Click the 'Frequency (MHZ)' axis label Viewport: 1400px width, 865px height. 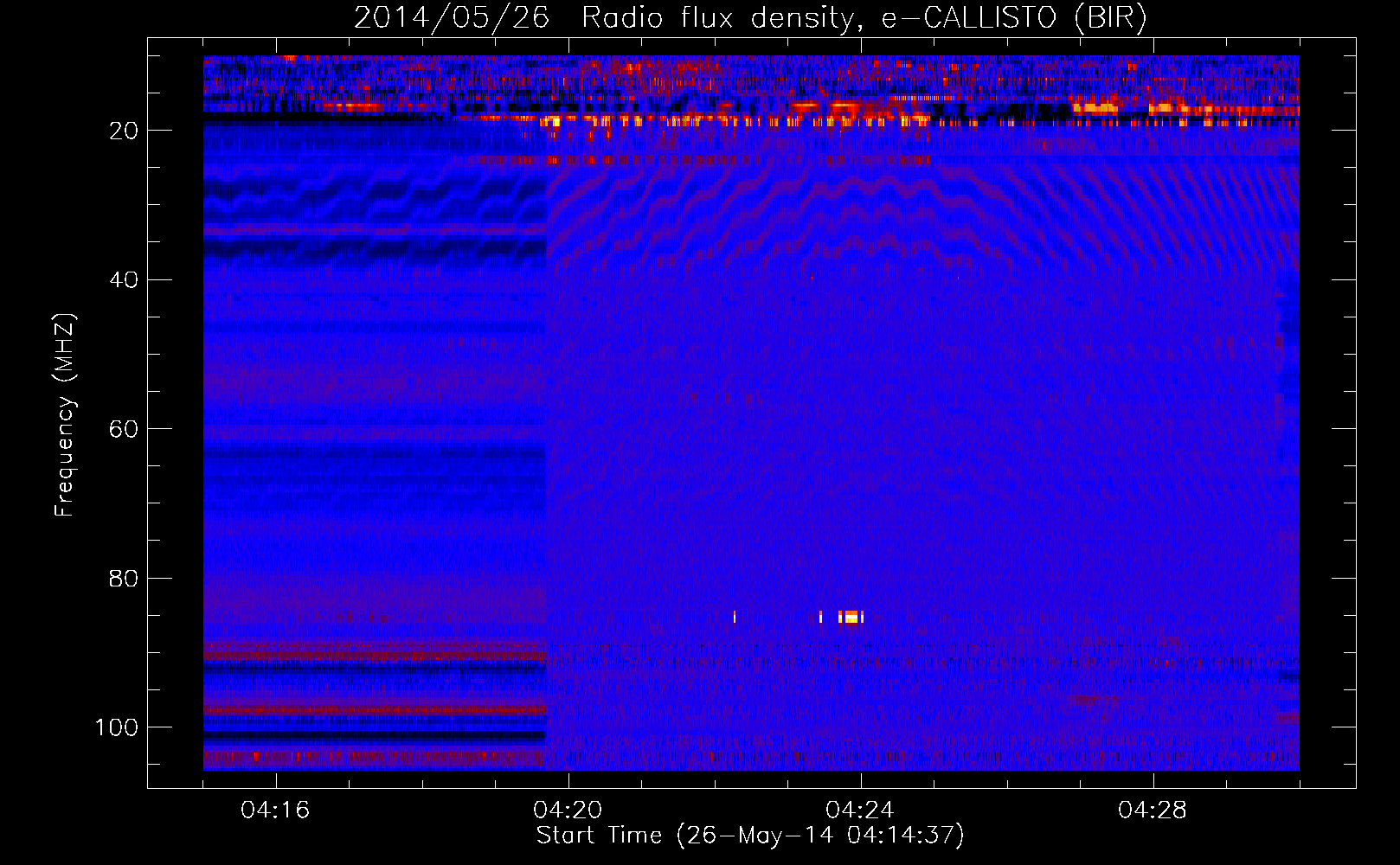tap(65, 415)
